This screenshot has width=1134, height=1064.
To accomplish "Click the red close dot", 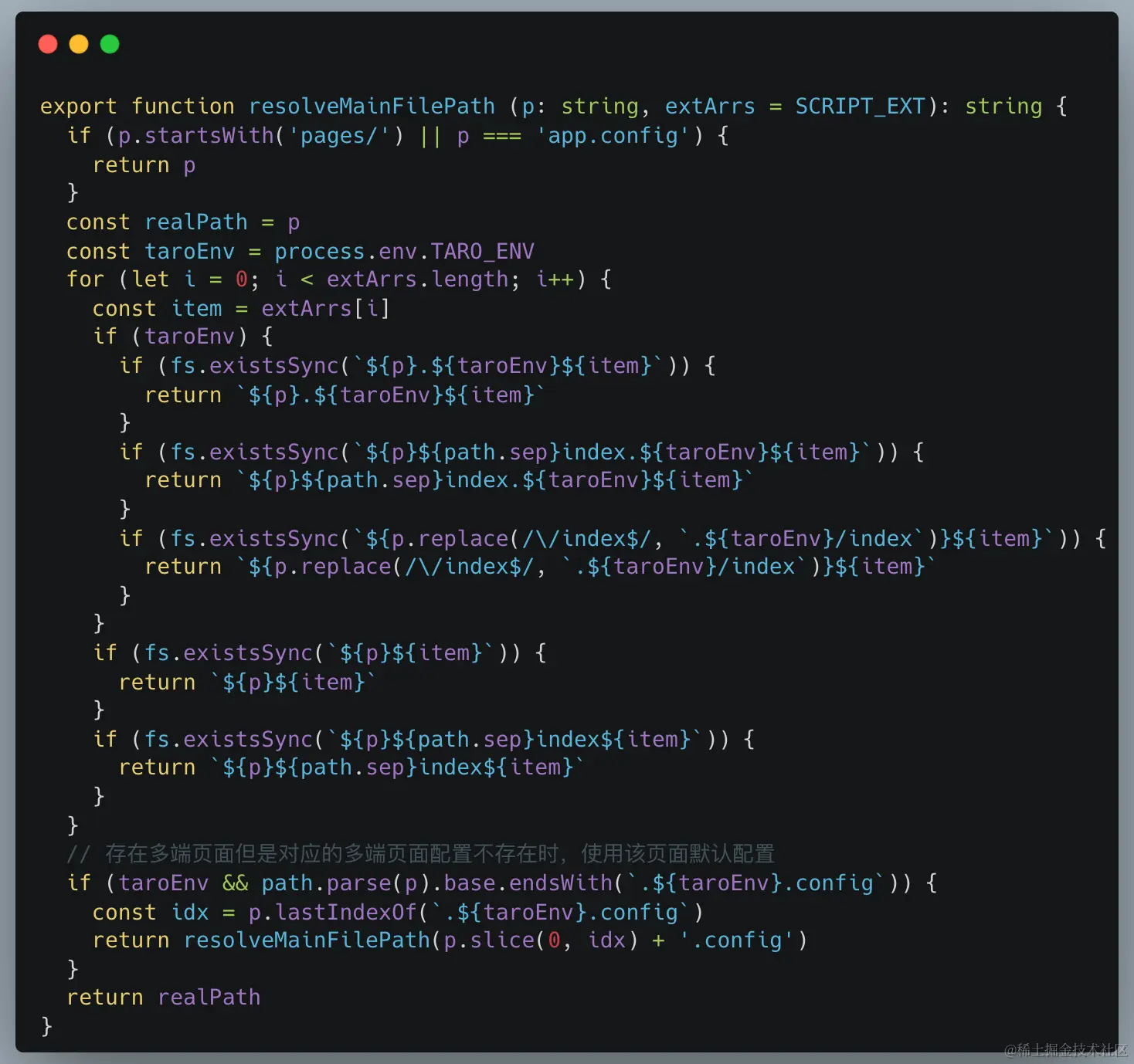I will pos(48,44).
